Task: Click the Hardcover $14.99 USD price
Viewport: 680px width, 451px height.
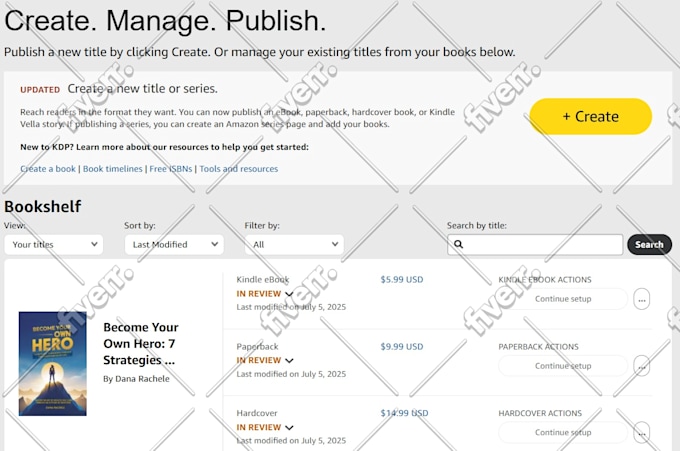Action: [x=404, y=413]
